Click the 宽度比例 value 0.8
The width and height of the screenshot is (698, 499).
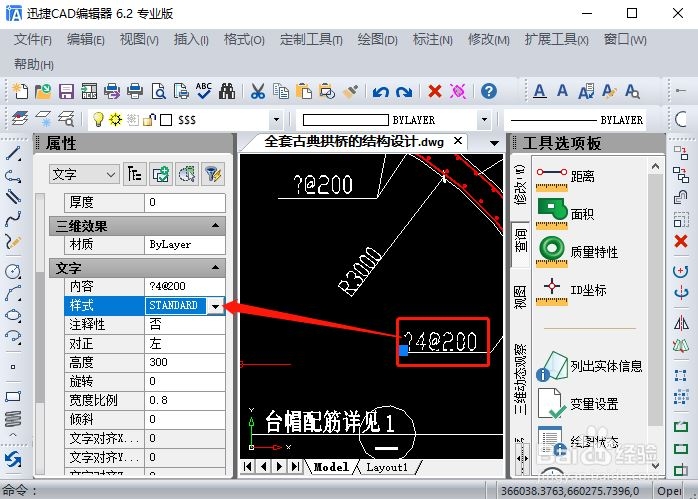coord(185,400)
